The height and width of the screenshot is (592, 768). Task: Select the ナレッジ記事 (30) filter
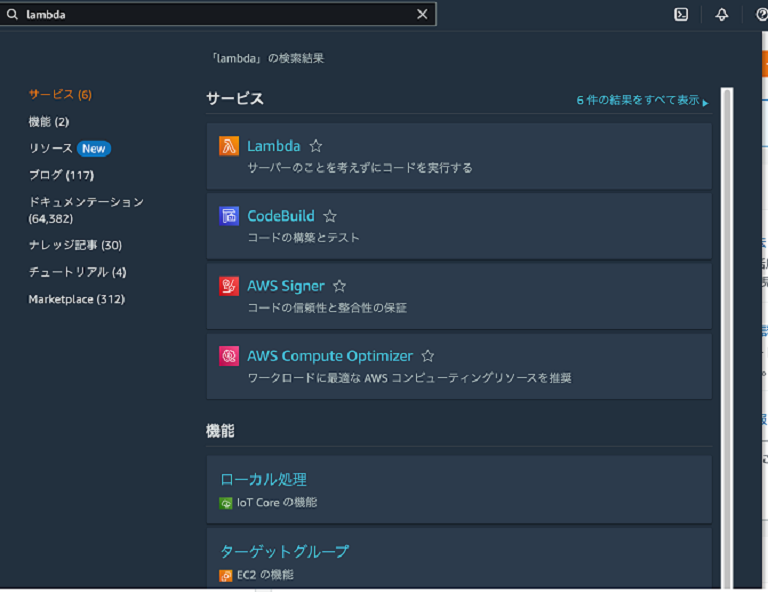point(75,245)
